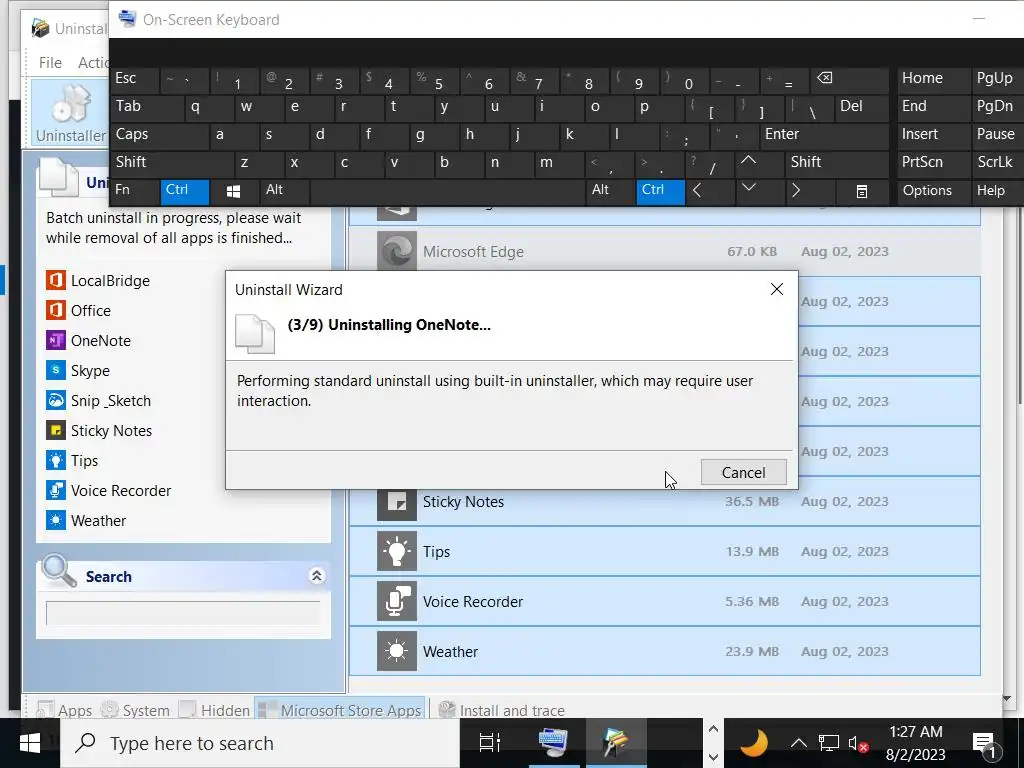1024x768 pixels.
Task: Open the notification center icon
Action: pyautogui.click(x=984, y=744)
